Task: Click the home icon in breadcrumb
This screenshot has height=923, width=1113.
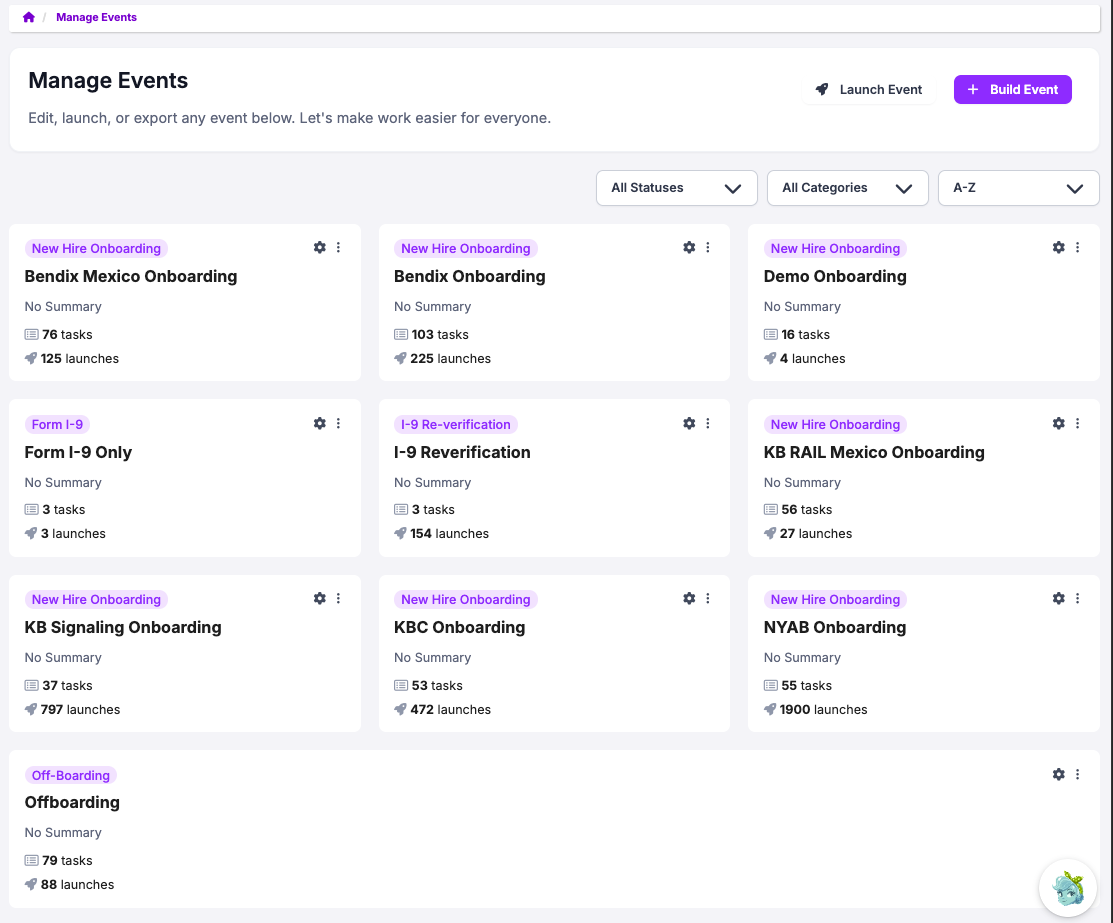Action: point(29,17)
